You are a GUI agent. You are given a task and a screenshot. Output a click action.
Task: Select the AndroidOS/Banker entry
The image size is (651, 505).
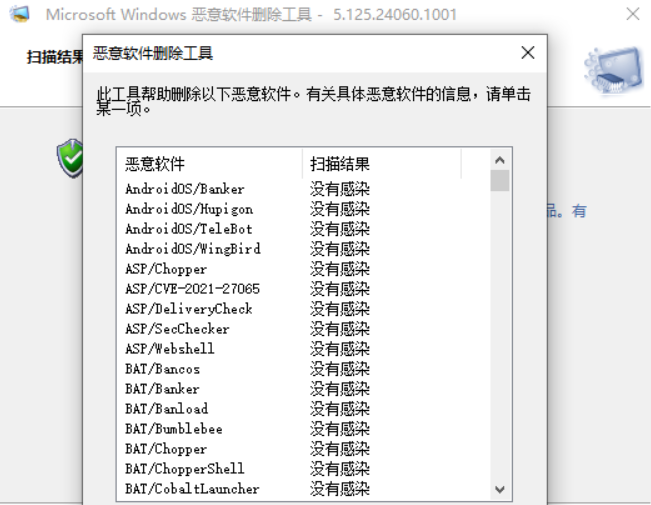tap(185, 189)
